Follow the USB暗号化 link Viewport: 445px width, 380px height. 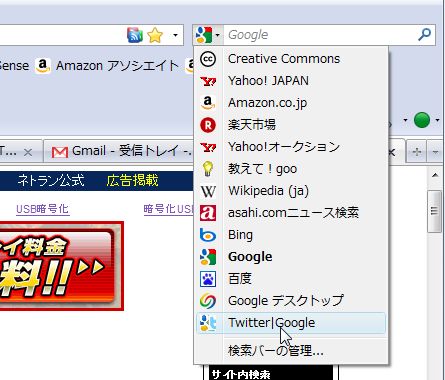pos(43,209)
